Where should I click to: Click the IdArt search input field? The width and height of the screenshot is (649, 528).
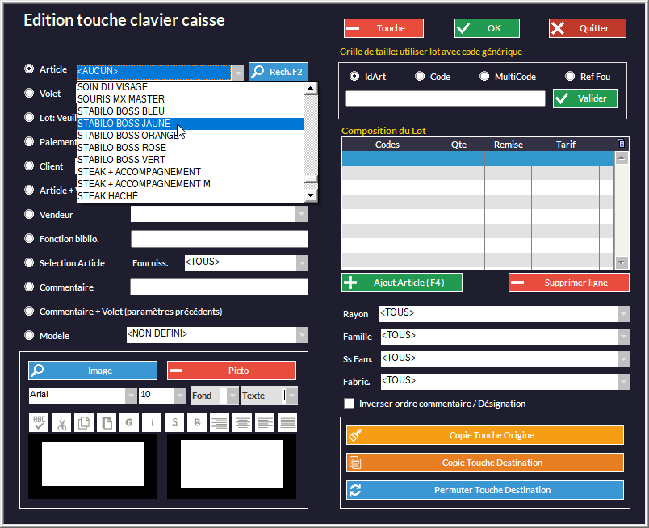coord(445,98)
